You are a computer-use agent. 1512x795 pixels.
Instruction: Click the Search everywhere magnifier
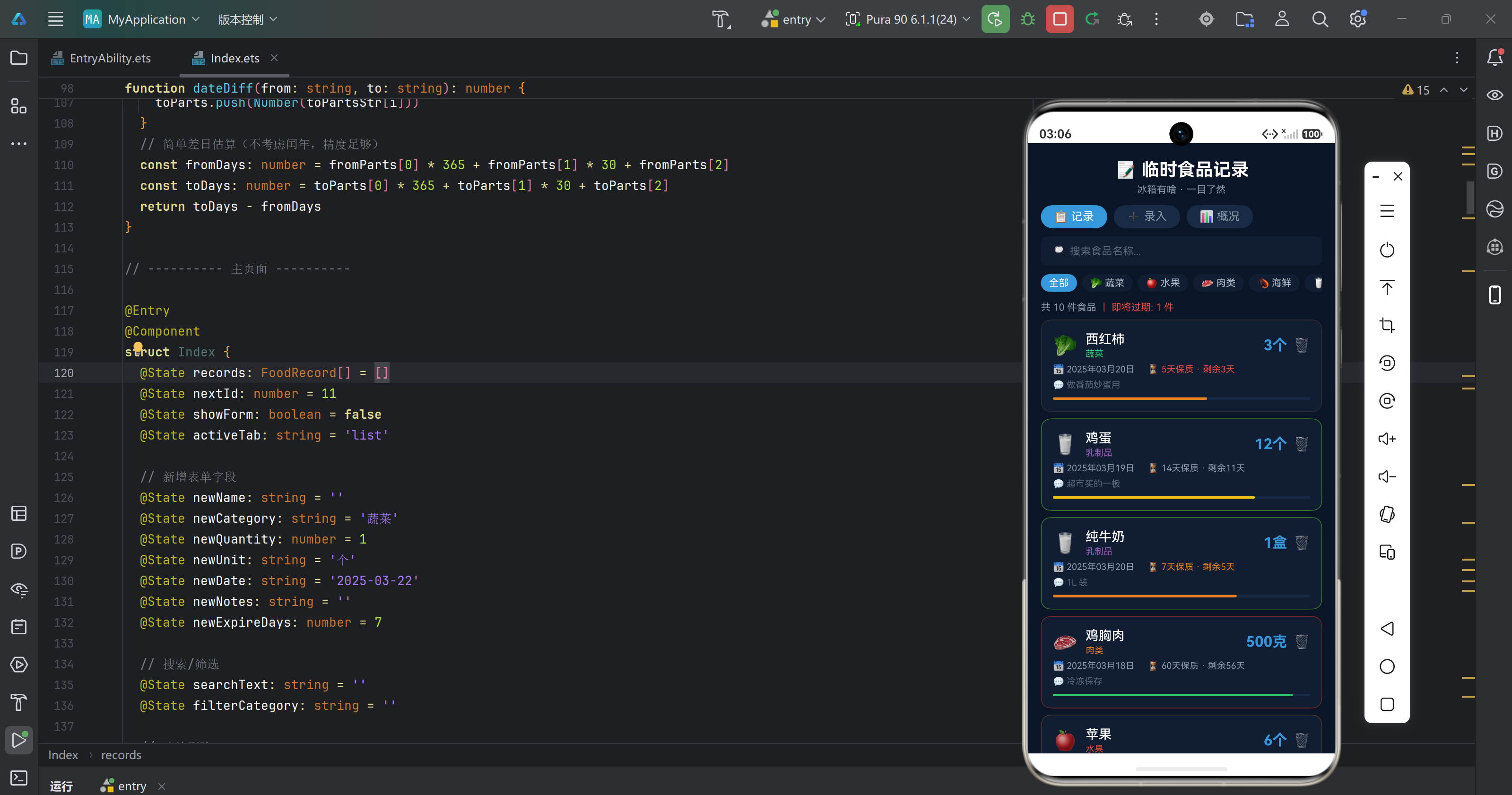[x=1320, y=19]
